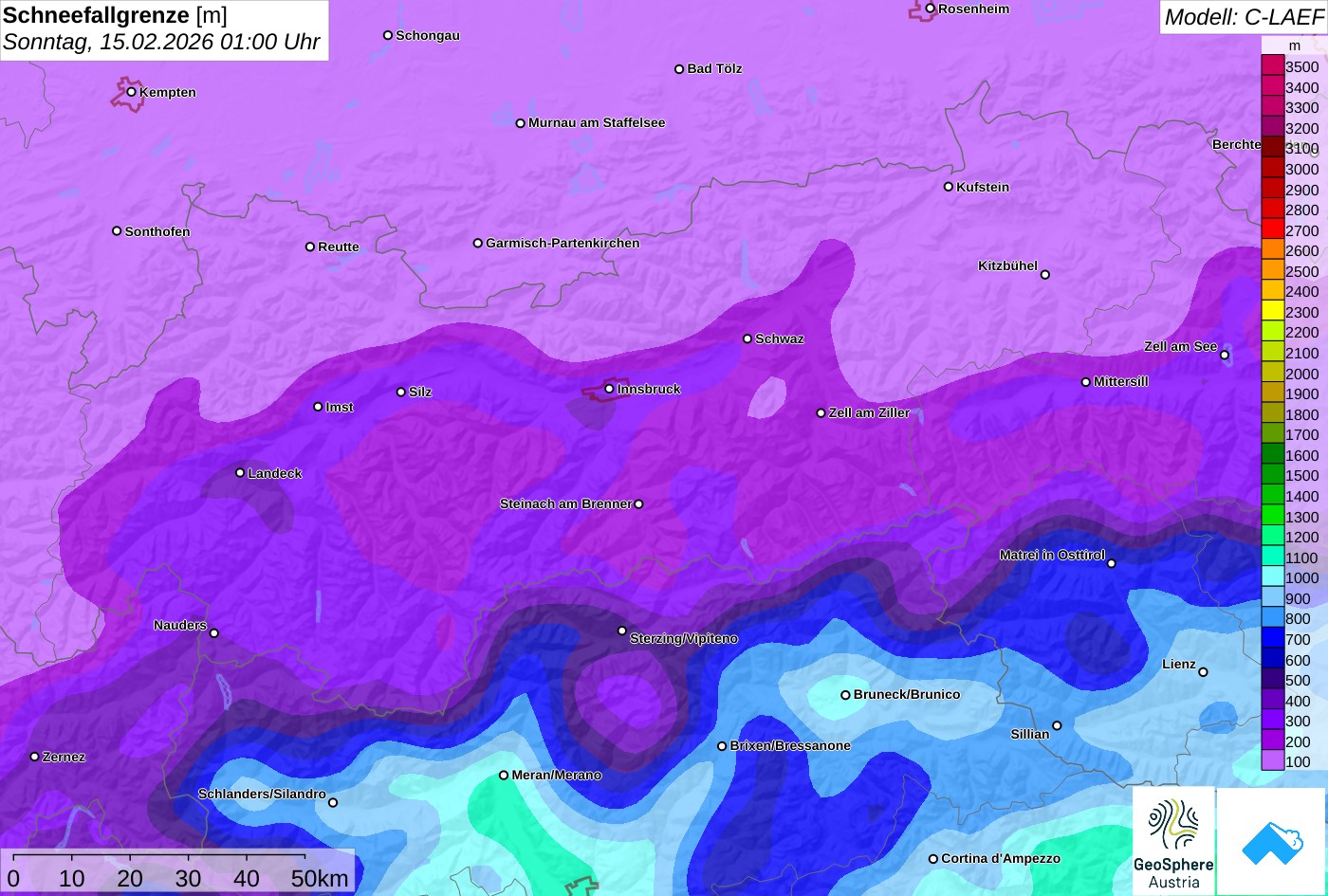Select the Schwaz map marker
The width and height of the screenshot is (1328, 896).
click(x=747, y=338)
